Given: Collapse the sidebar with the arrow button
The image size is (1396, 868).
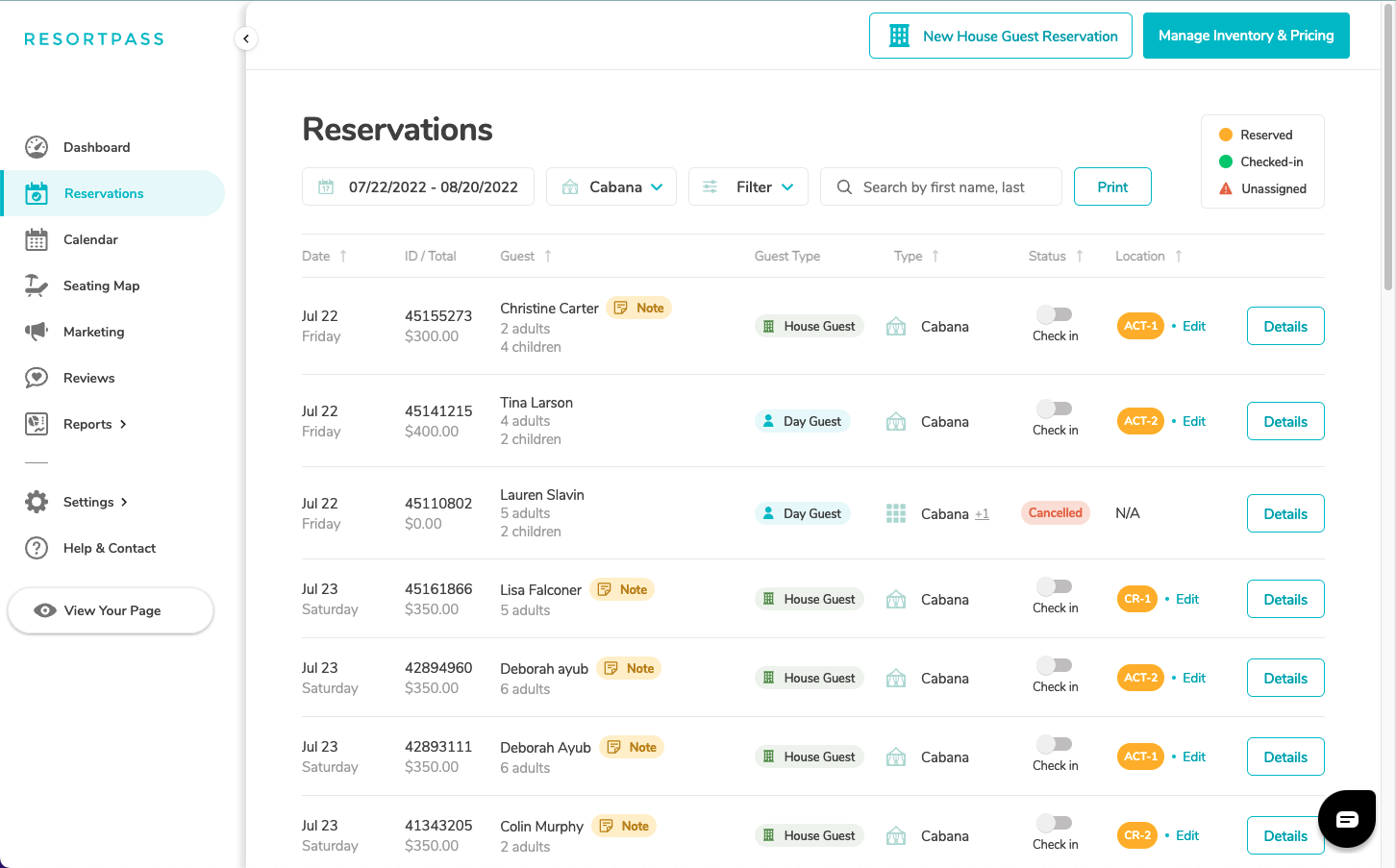Looking at the screenshot, I should pos(246,38).
